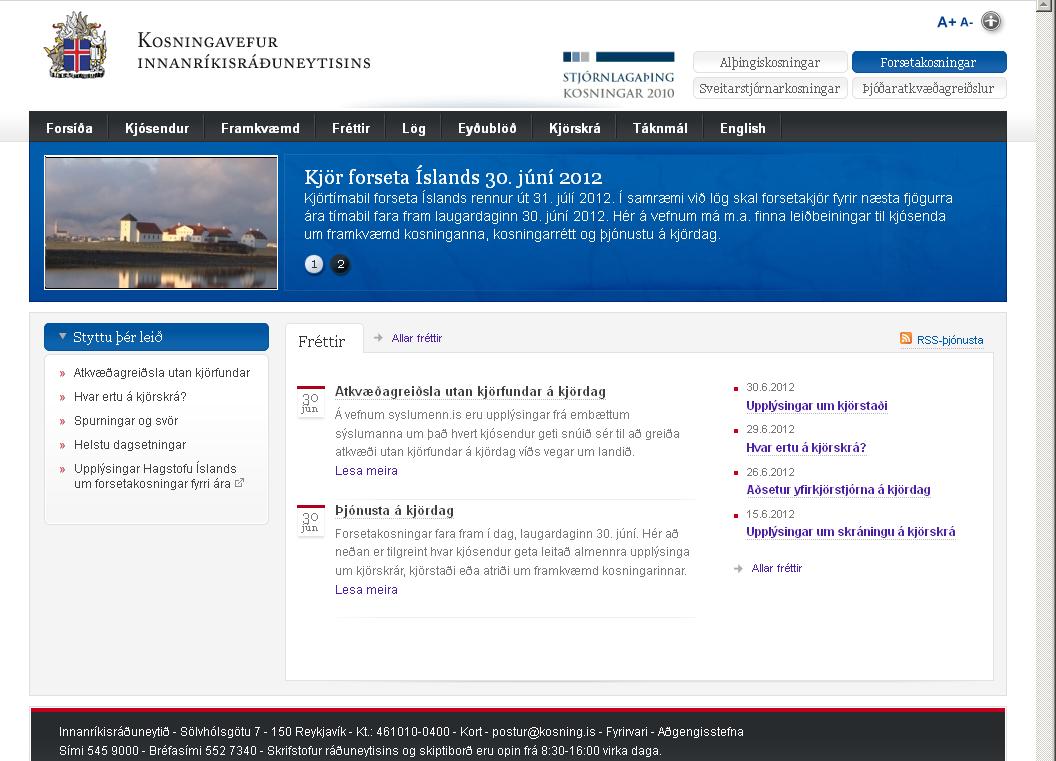
Task: Click the Kosningavefur innanríkisráðuneytisins site title
Action: tap(254, 51)
